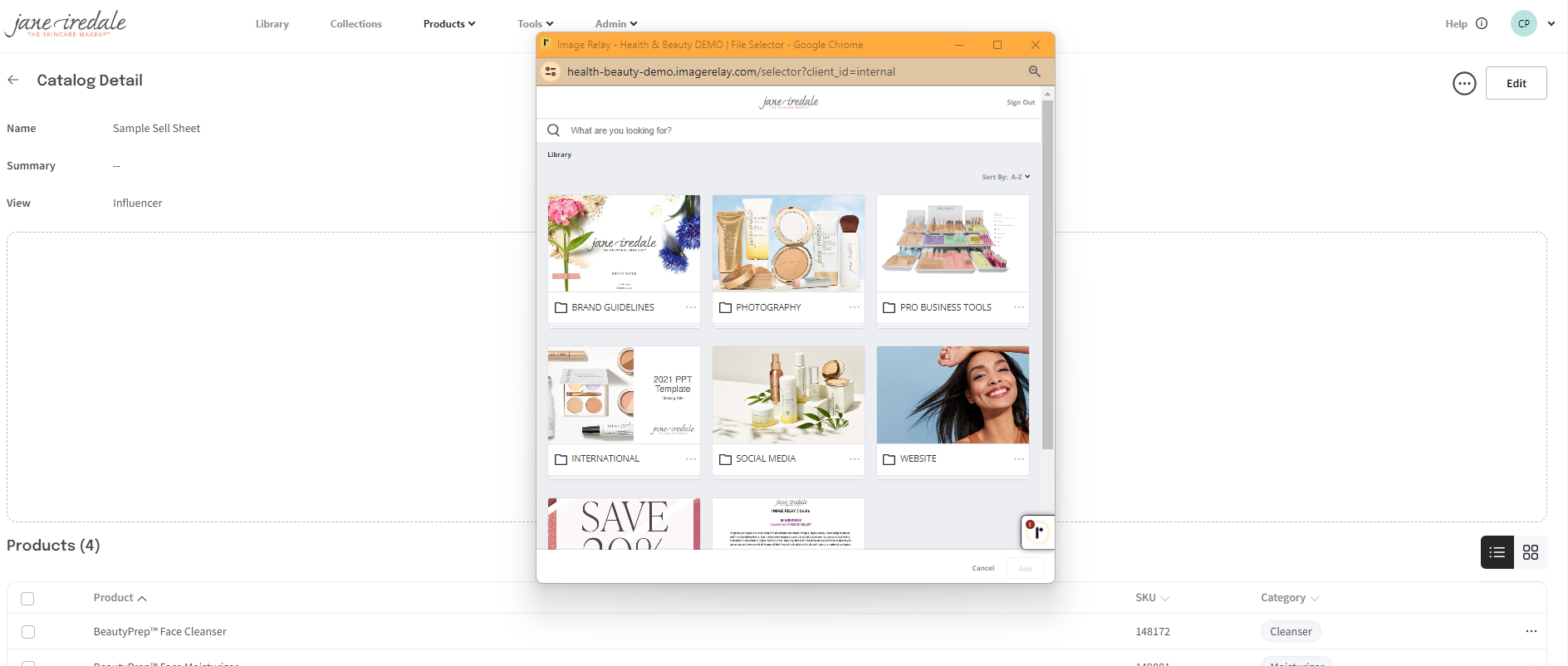Expand the Admin dropdown menu

(616, 23)
